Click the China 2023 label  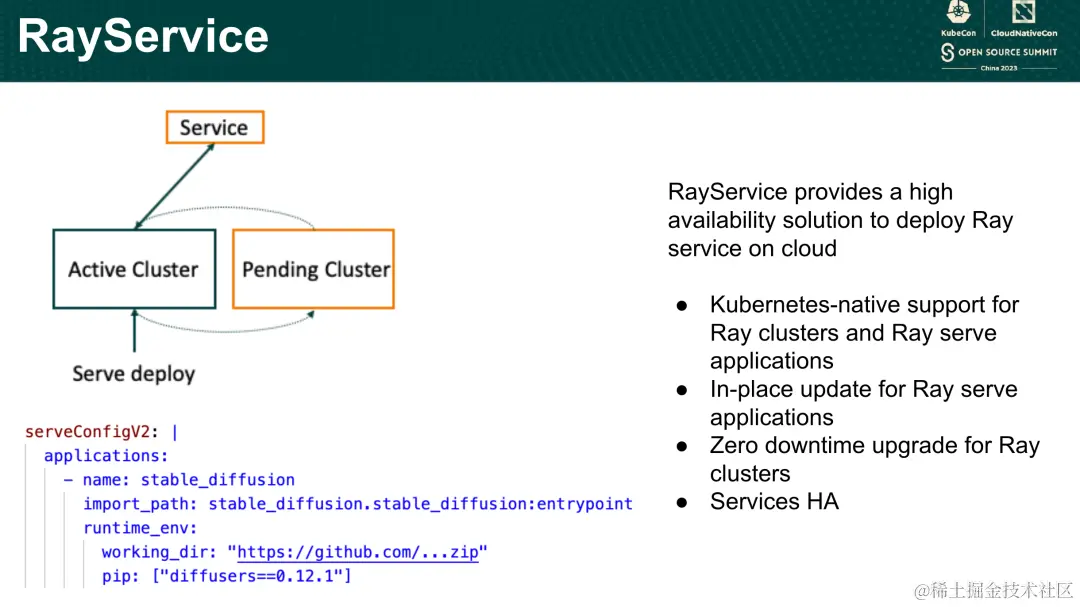pyautogui.click(x=999, y=68)
